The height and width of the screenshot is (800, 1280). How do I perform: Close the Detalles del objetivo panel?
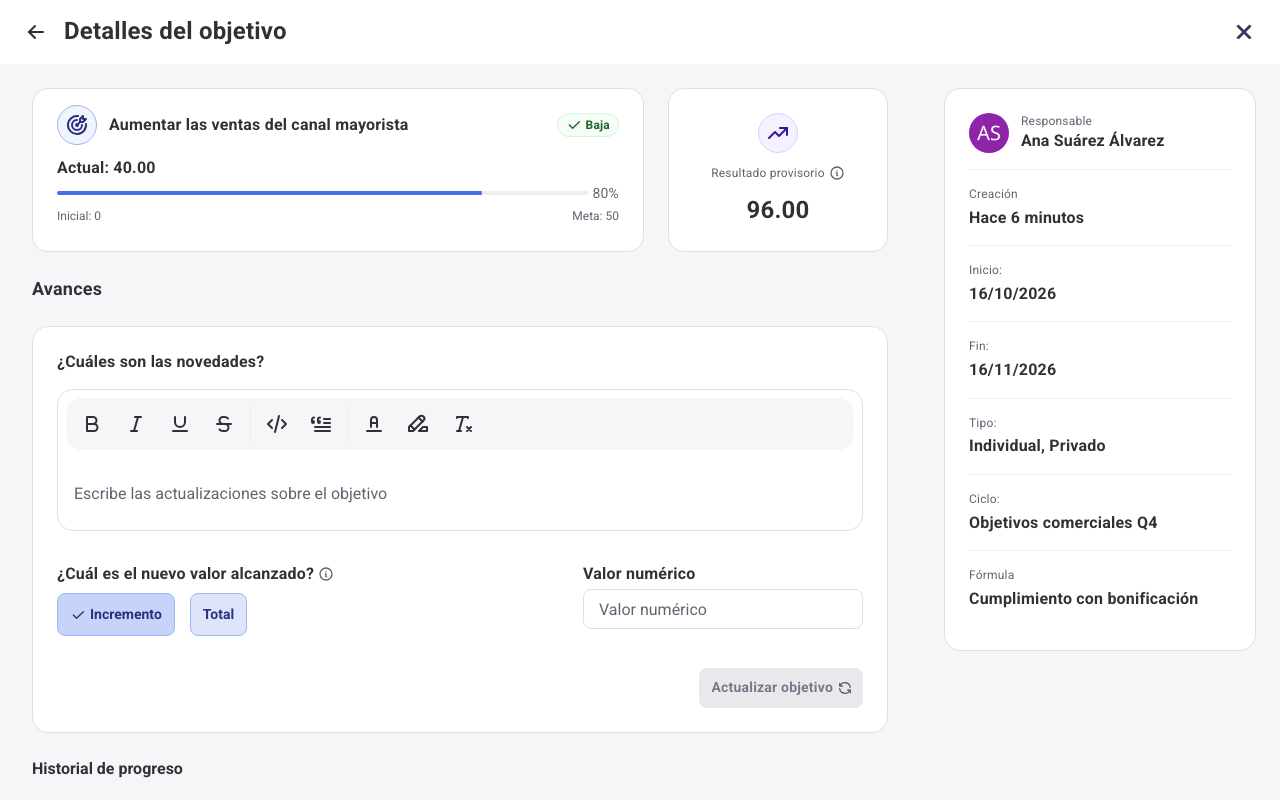point(1244,32)
